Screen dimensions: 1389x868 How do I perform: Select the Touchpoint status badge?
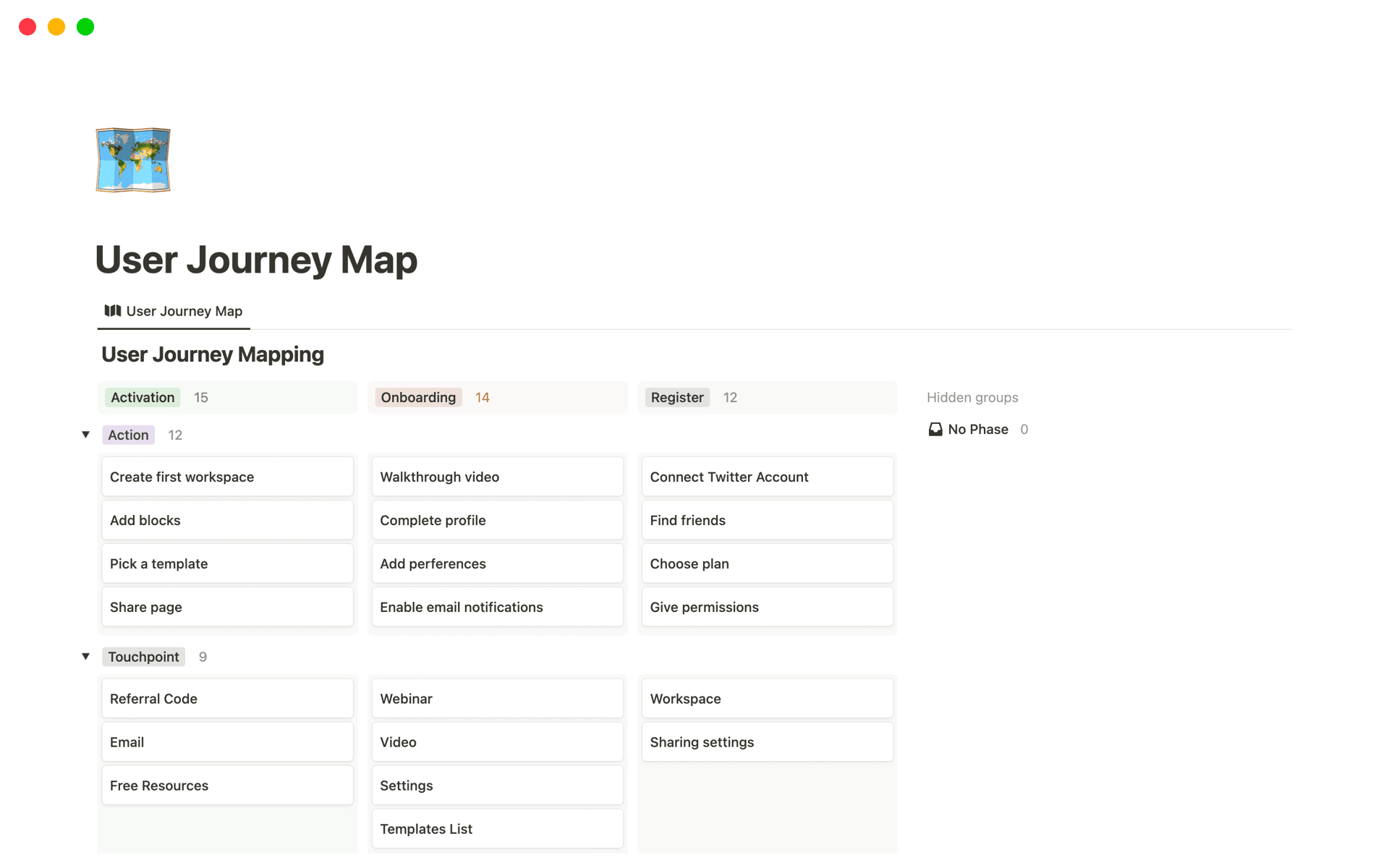(143, 656)
